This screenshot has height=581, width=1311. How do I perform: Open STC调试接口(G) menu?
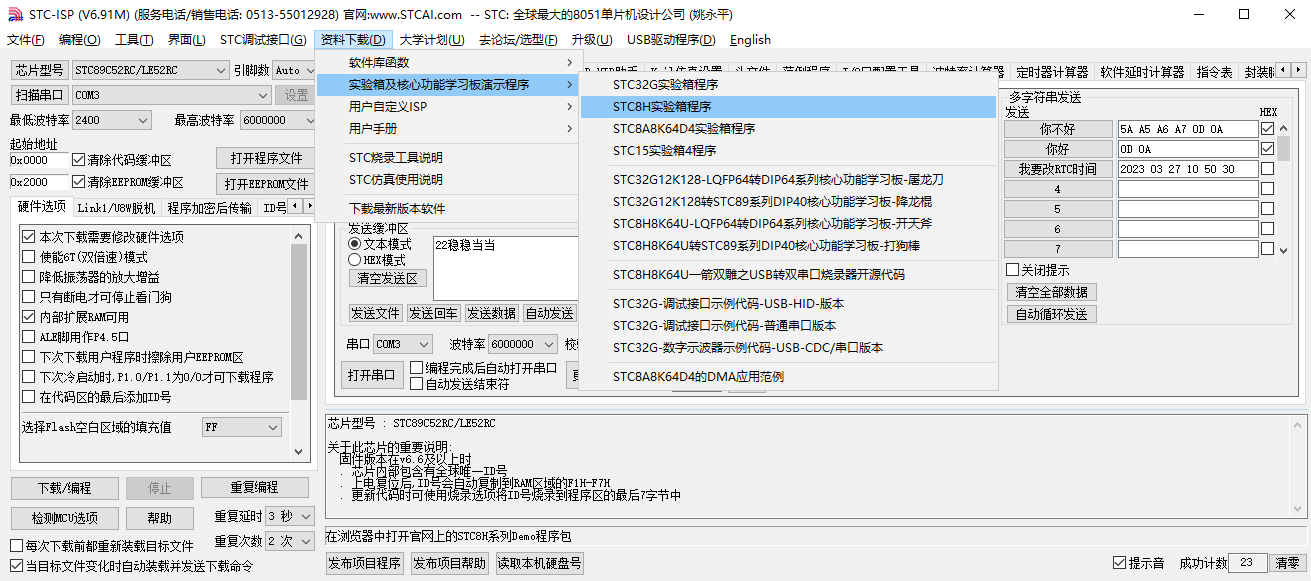(263, 40)
